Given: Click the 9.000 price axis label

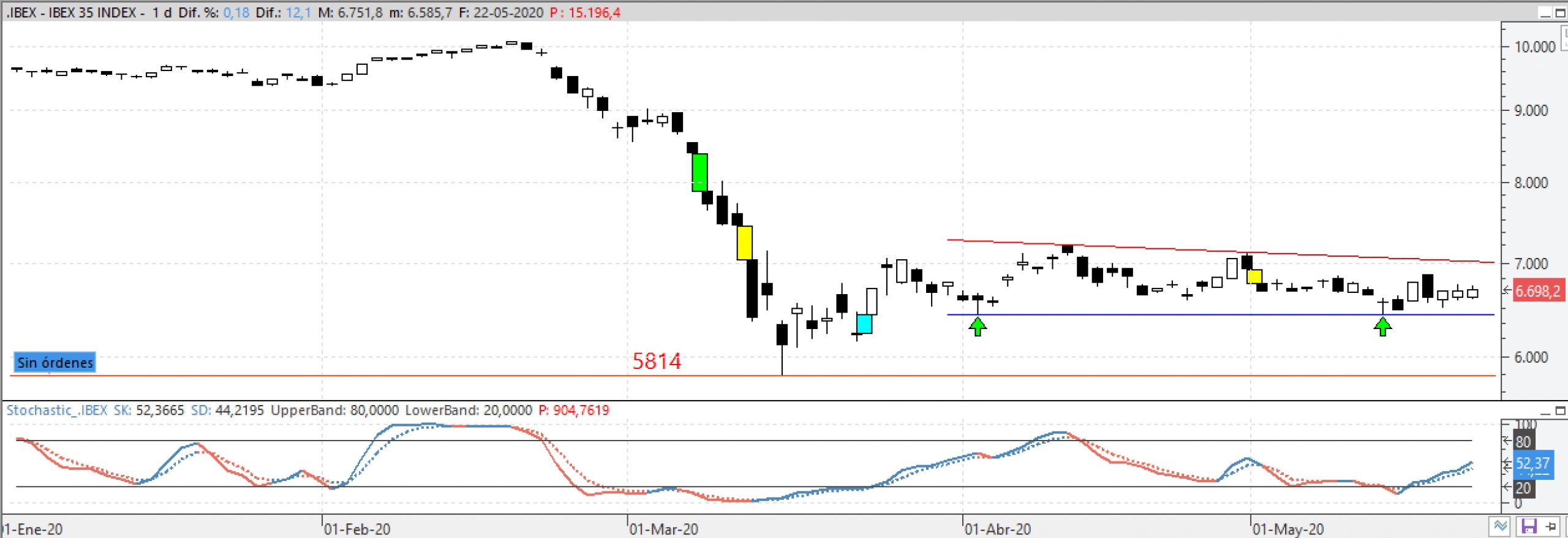Looking at the screenshot, I should click(x=1531, y=111).
